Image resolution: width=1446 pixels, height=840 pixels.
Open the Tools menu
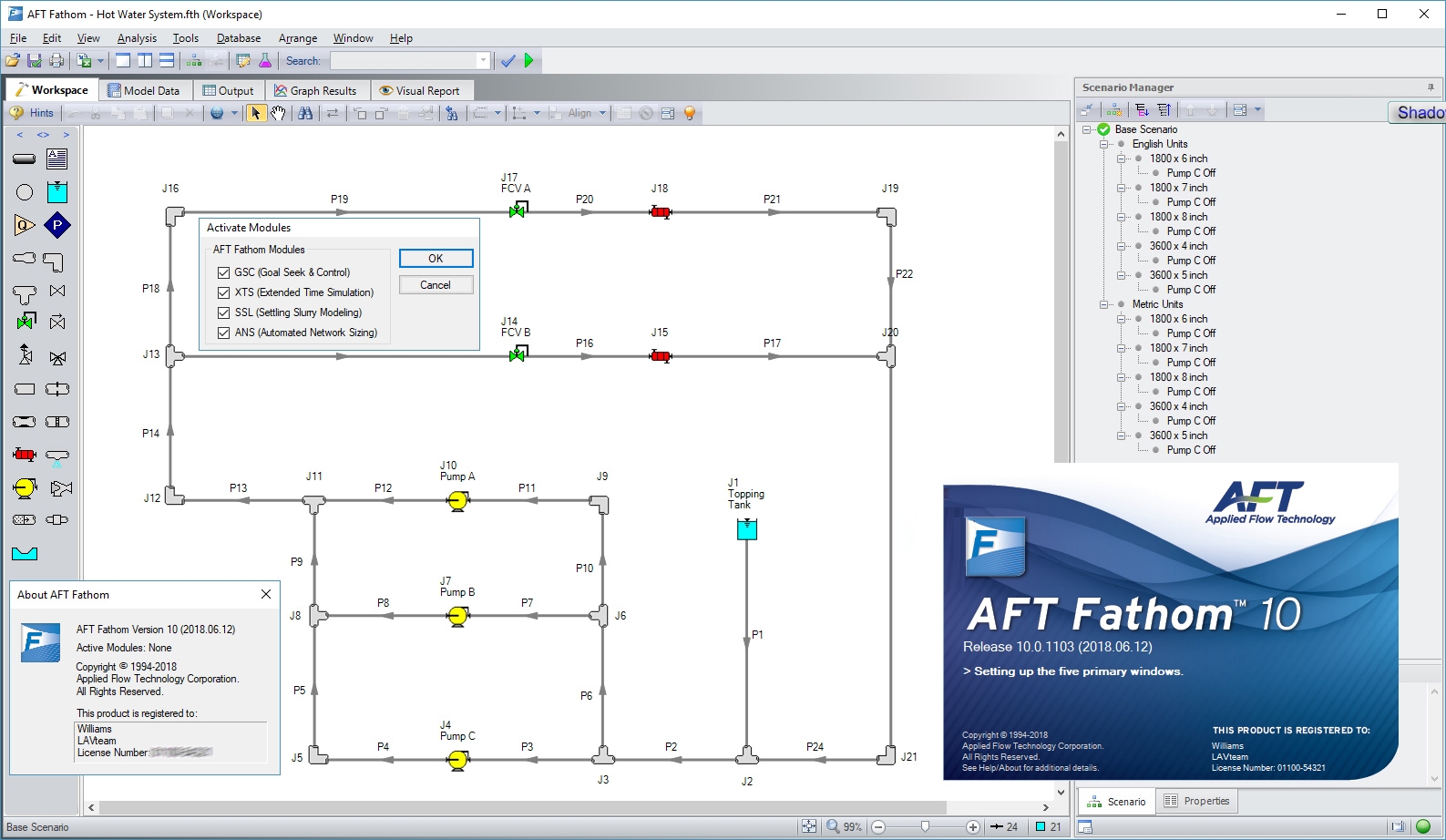186,38
